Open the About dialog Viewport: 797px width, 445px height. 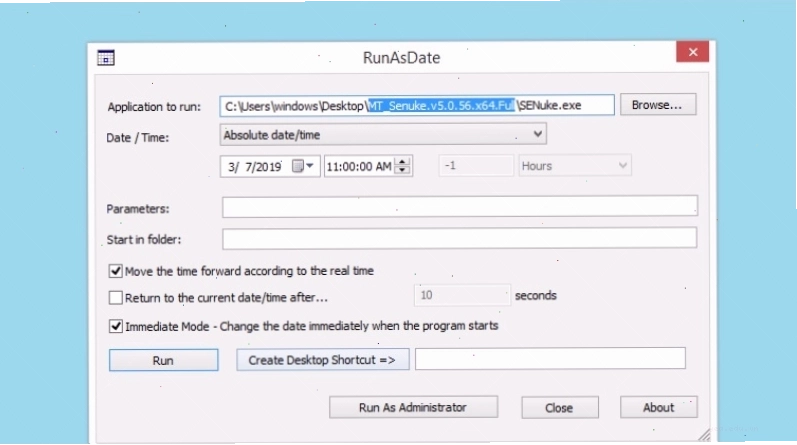click(659, 407)
